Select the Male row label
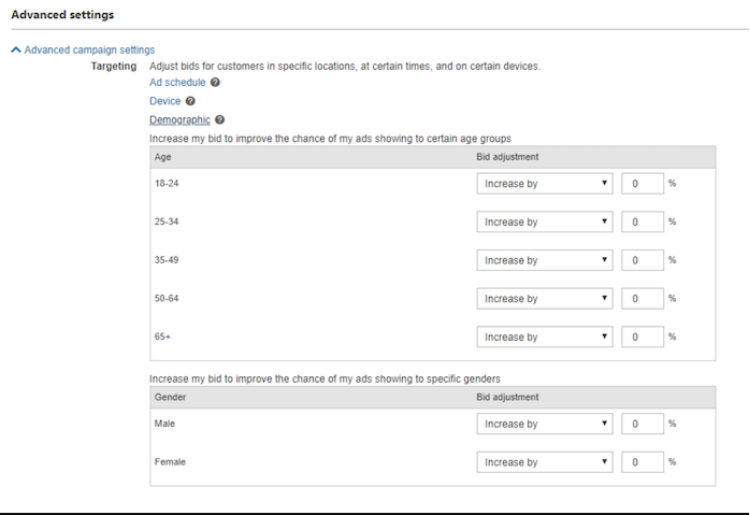 (165, 423)
